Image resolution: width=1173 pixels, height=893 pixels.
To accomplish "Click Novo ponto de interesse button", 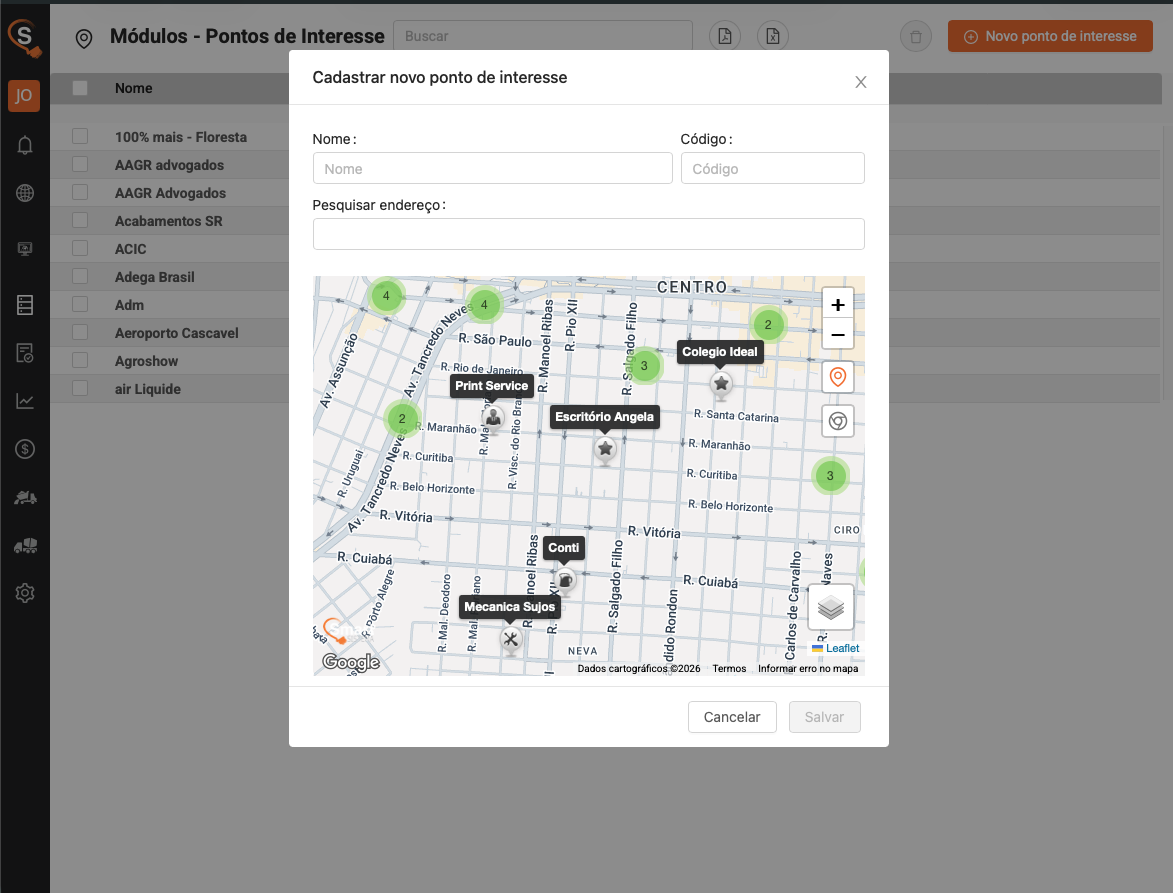I will pyautogui.click(x=1050, y=36).
